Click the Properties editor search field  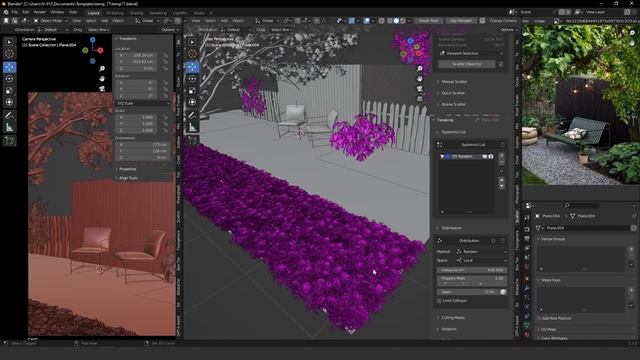[x=582, y=205]
